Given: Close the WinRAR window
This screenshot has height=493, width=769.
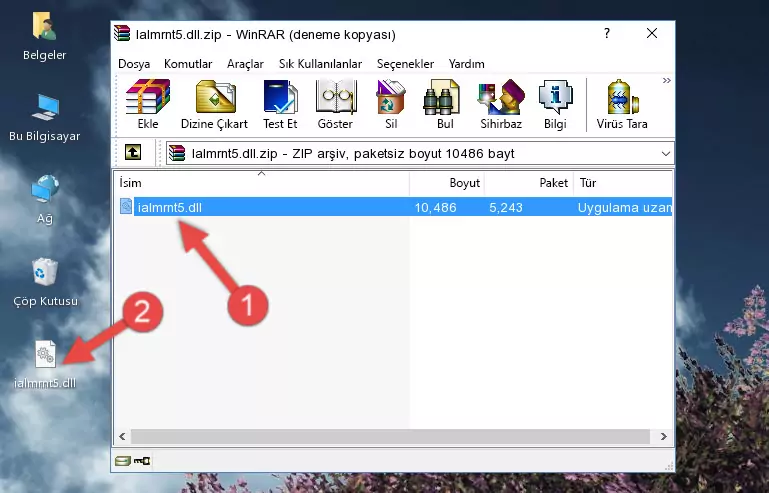Looking at the screenshot, I should (x=652, y=33).
